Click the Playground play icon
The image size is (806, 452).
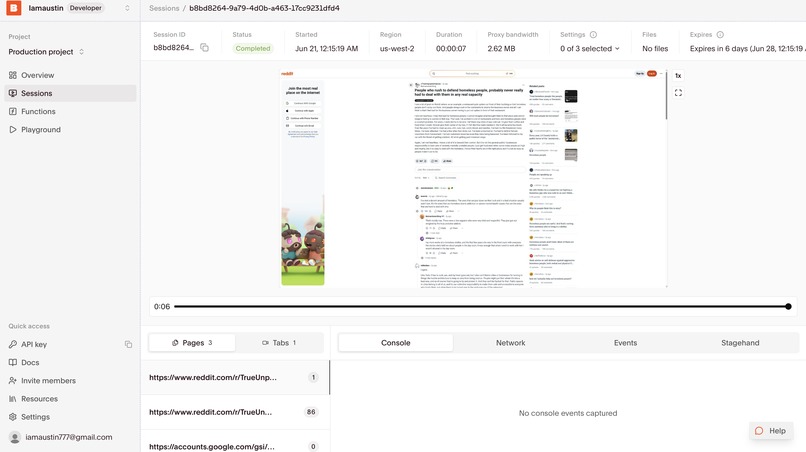point(13,130)
